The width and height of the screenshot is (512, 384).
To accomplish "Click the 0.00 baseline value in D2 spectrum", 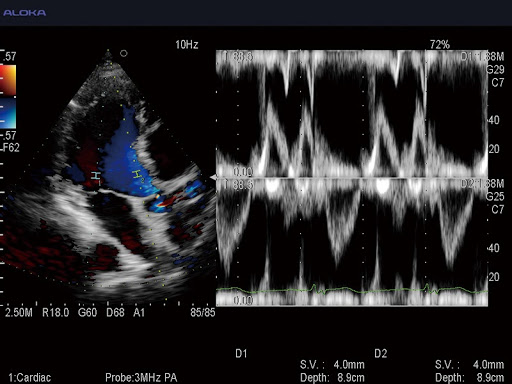I will 243,300.
